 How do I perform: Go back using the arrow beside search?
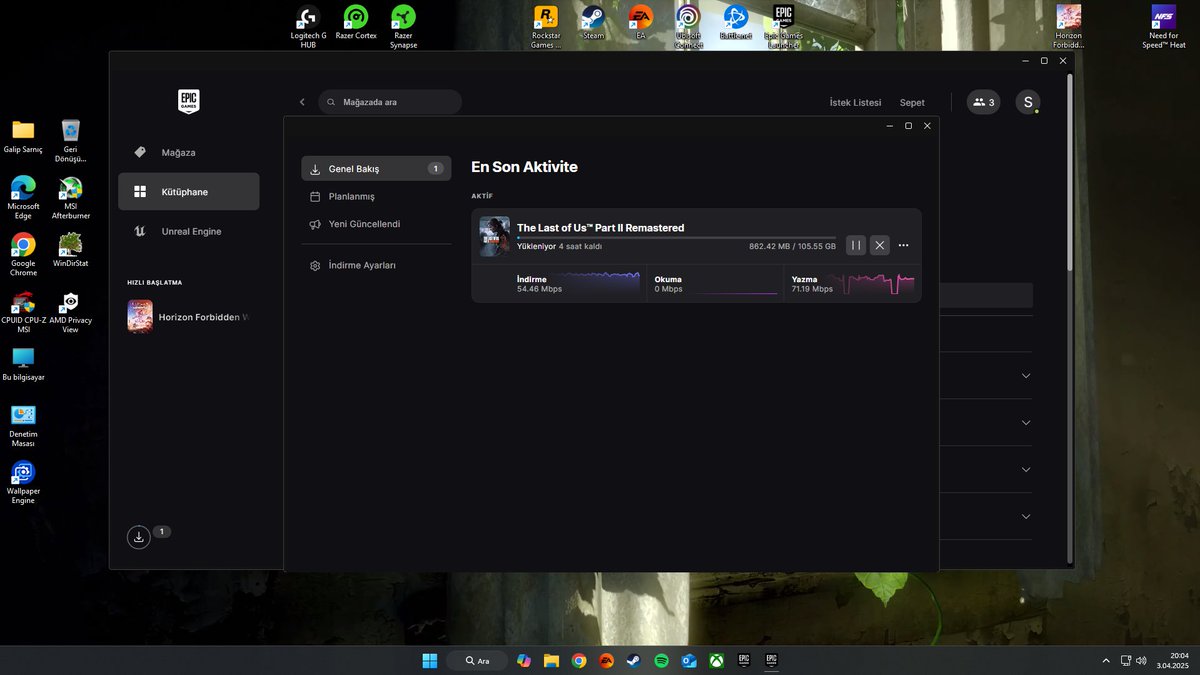click(302, 102)
